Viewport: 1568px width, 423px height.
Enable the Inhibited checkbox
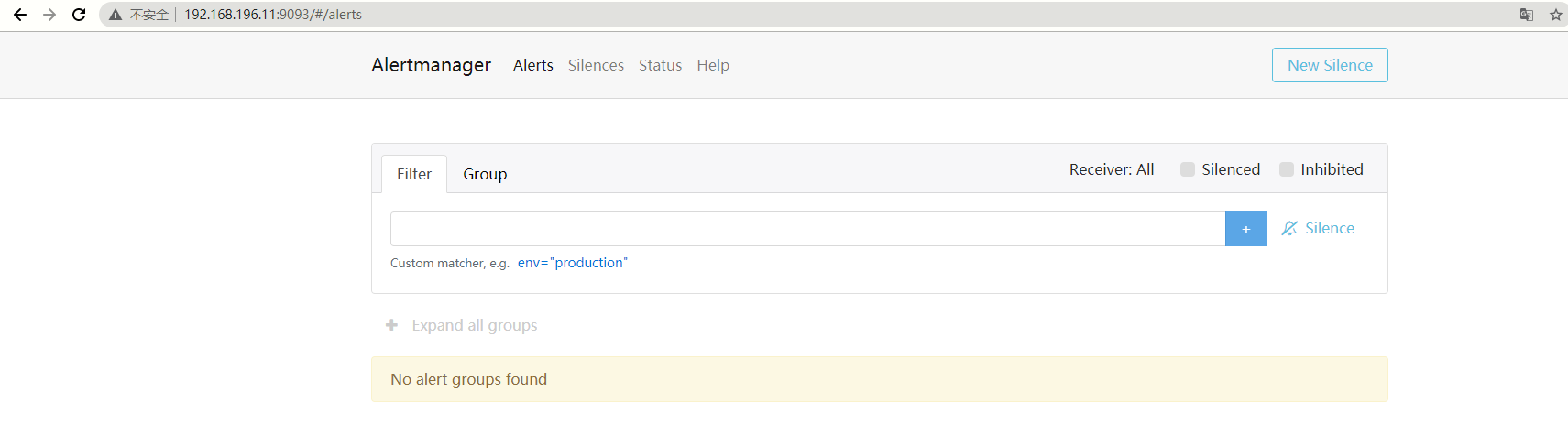[1287, 169]
